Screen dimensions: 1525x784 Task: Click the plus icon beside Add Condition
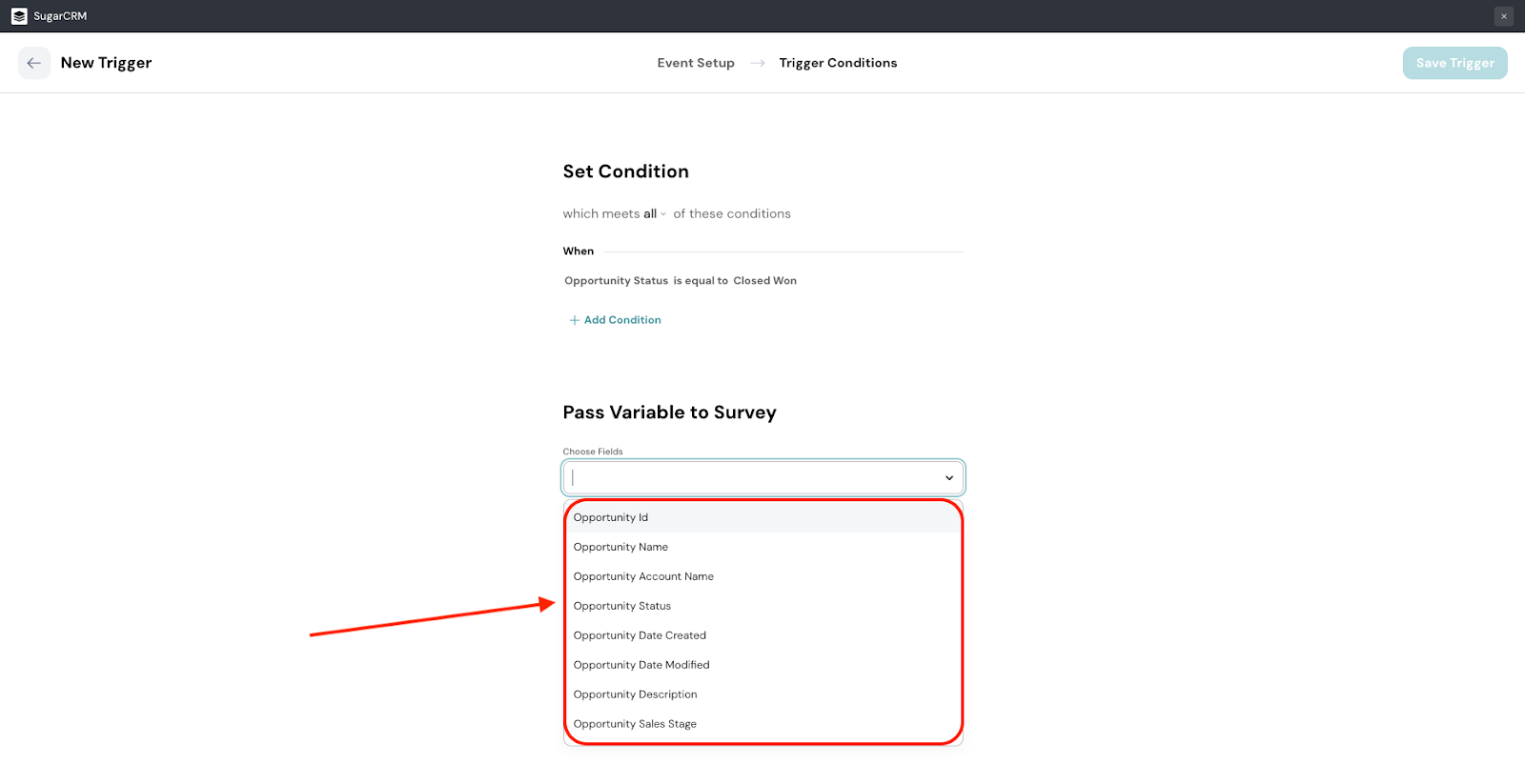574,320
